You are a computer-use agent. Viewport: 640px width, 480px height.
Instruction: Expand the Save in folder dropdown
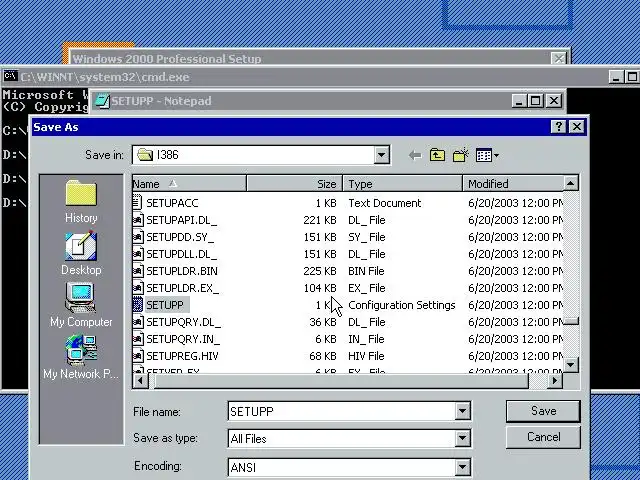(382, 155)
